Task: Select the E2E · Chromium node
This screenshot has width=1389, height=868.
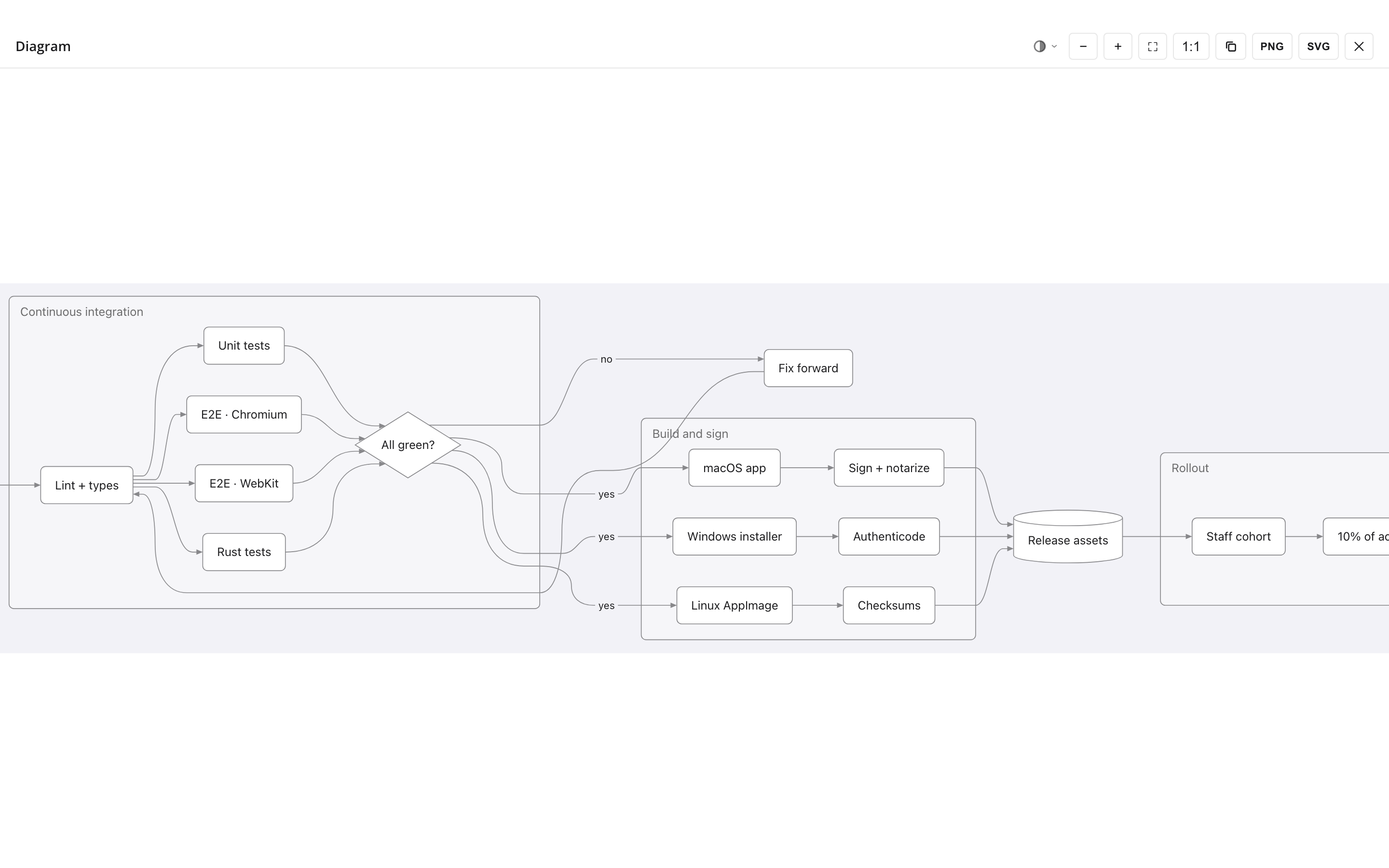Action: click(244, 415)
